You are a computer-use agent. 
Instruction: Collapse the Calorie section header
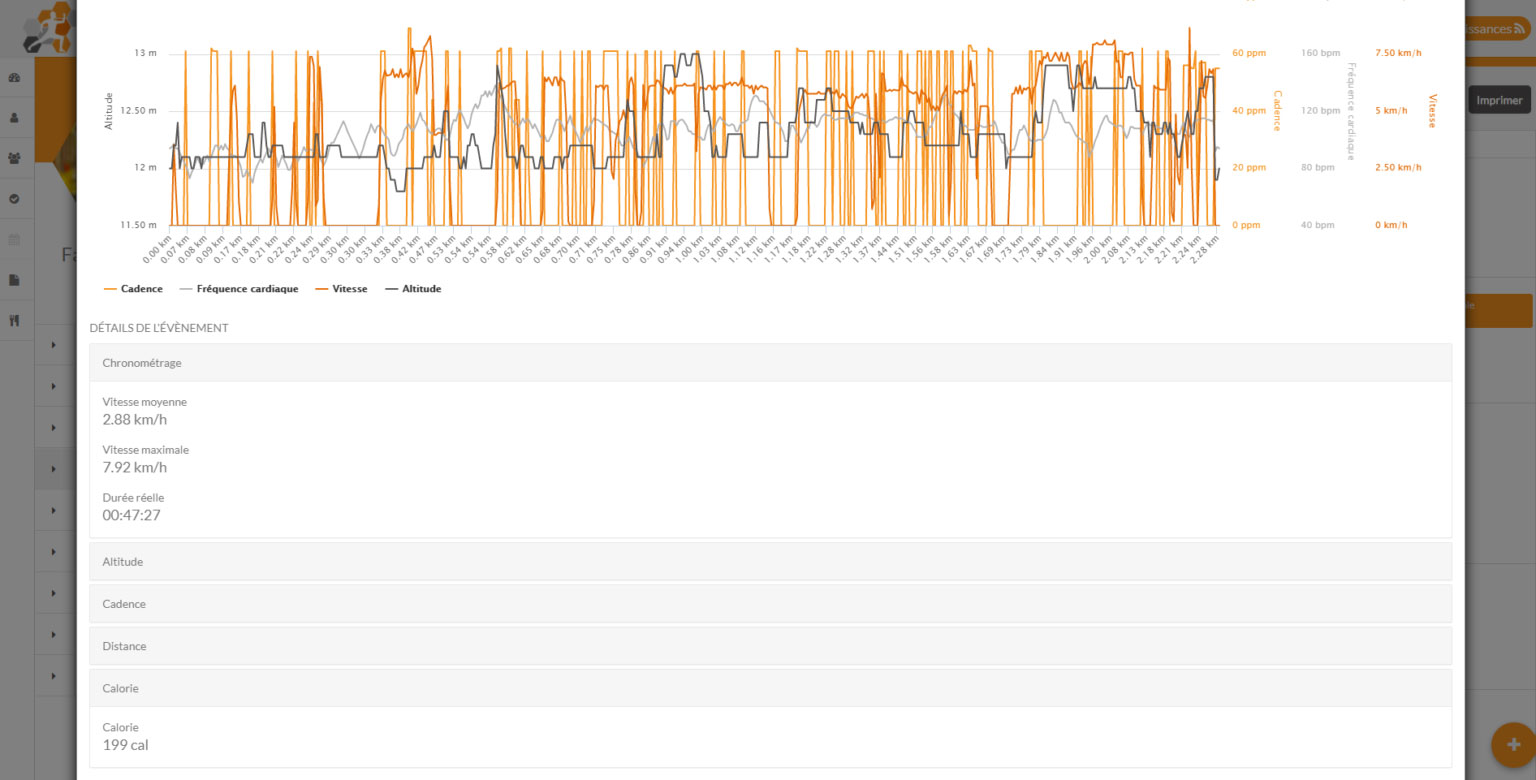pos(770,688)
